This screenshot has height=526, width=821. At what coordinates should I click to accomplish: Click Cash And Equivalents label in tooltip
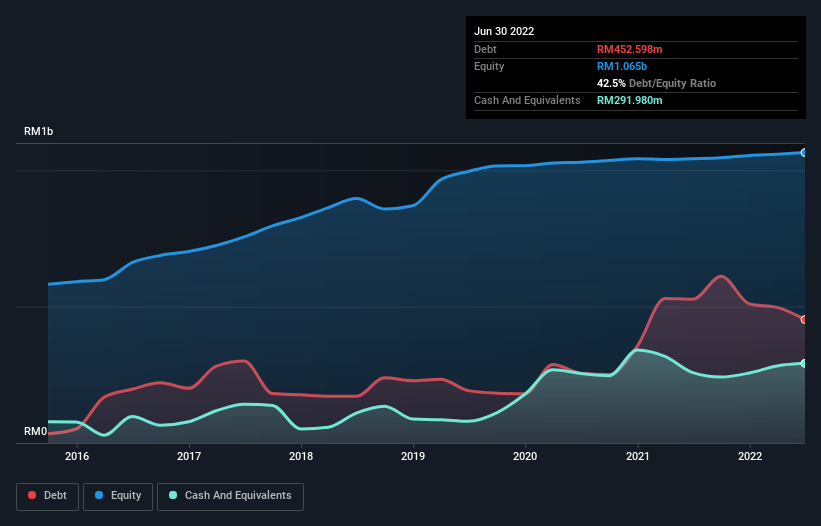[x=527, y=100]
